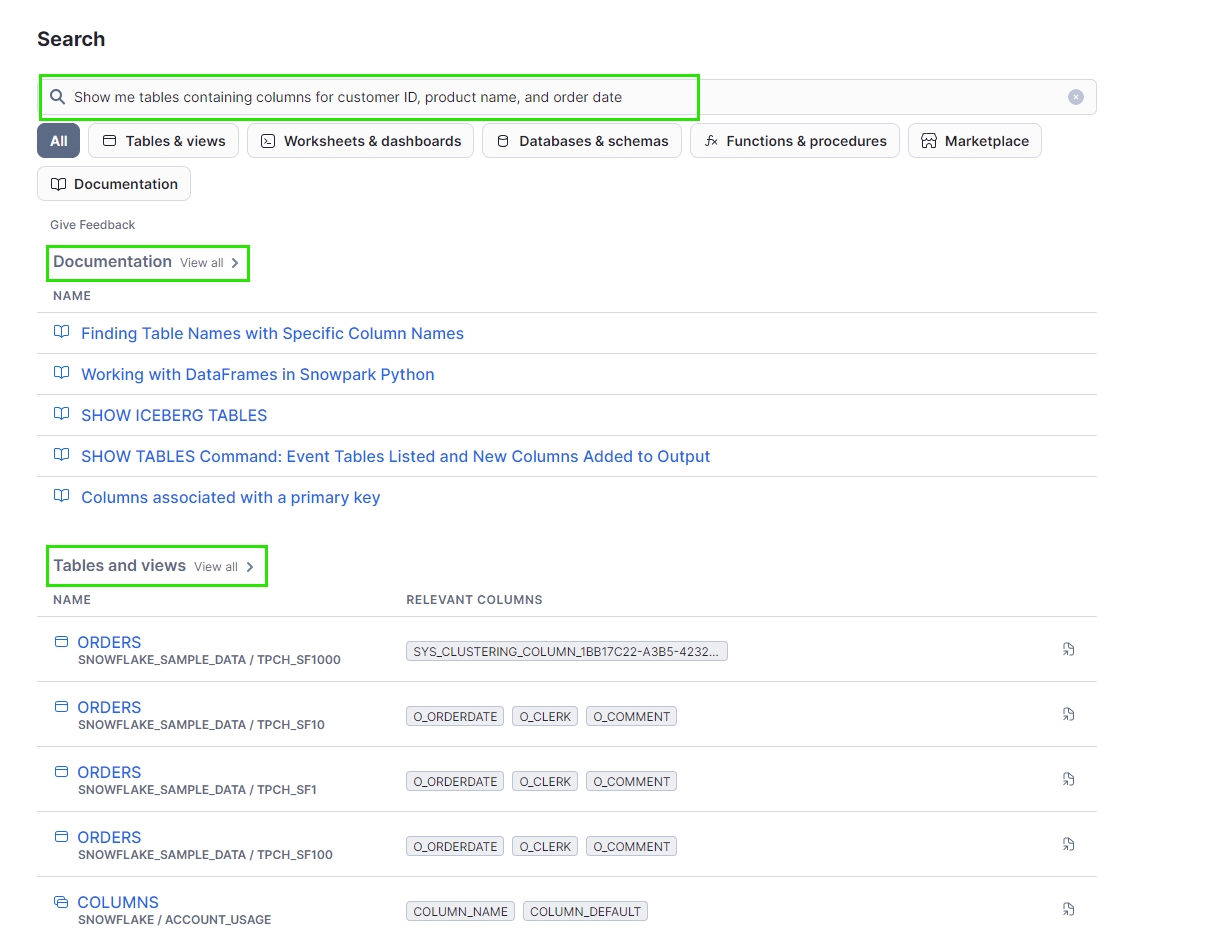Image resolution: width=1221 pixels, height=950 pixels.
Task: Open COLUMNS view in ACCOUNT_USAGE
Action: [118, 902]
